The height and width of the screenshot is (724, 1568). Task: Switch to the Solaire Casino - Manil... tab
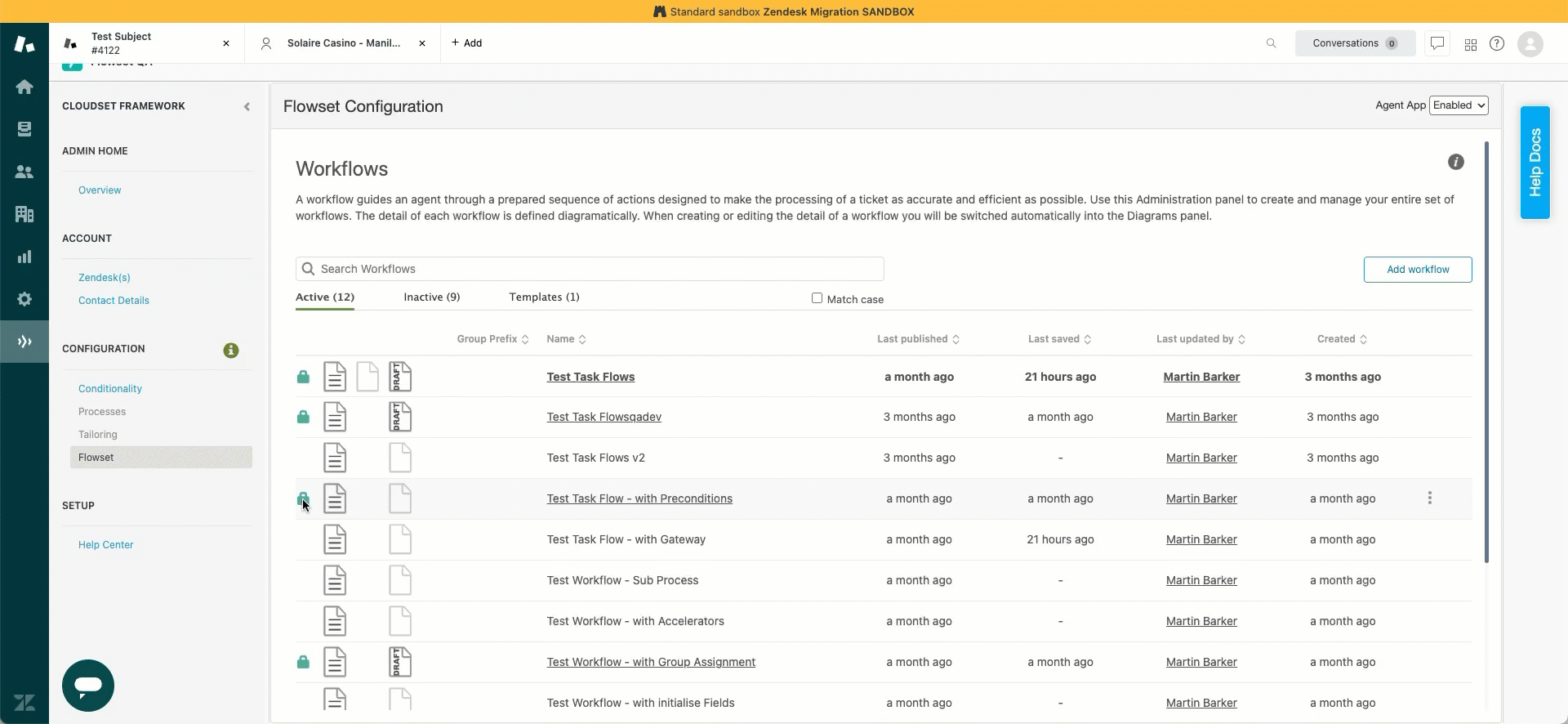[x=344, y=43]
